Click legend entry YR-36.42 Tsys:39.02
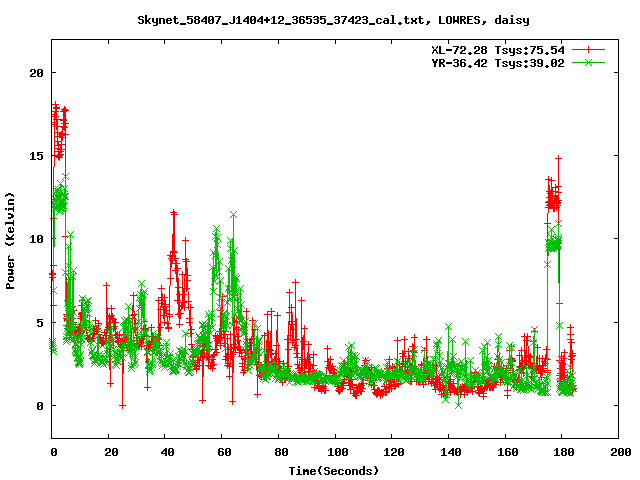This screenshot has width=640, height=480. click(498, 63)
